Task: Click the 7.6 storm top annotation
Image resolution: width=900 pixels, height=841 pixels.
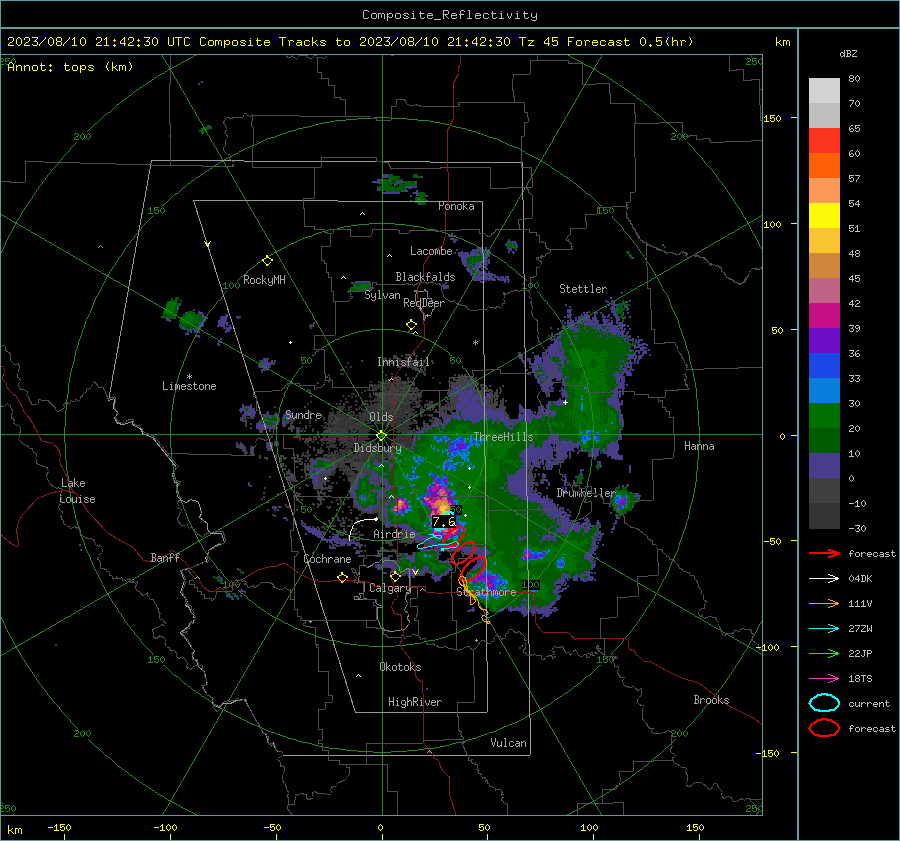Action: click(444, 521)
